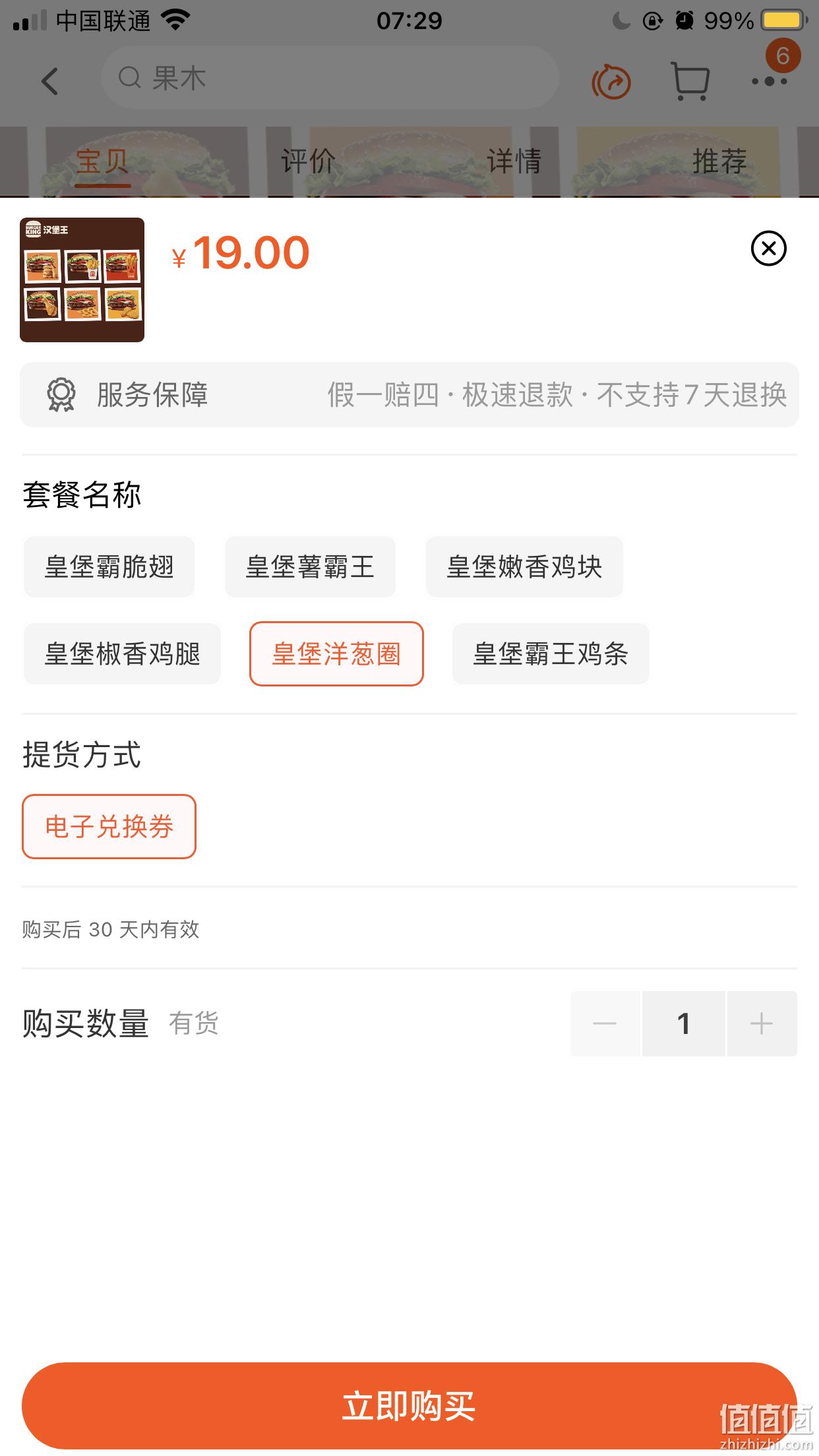Open the three-dot more menu

tap(770, 82)
